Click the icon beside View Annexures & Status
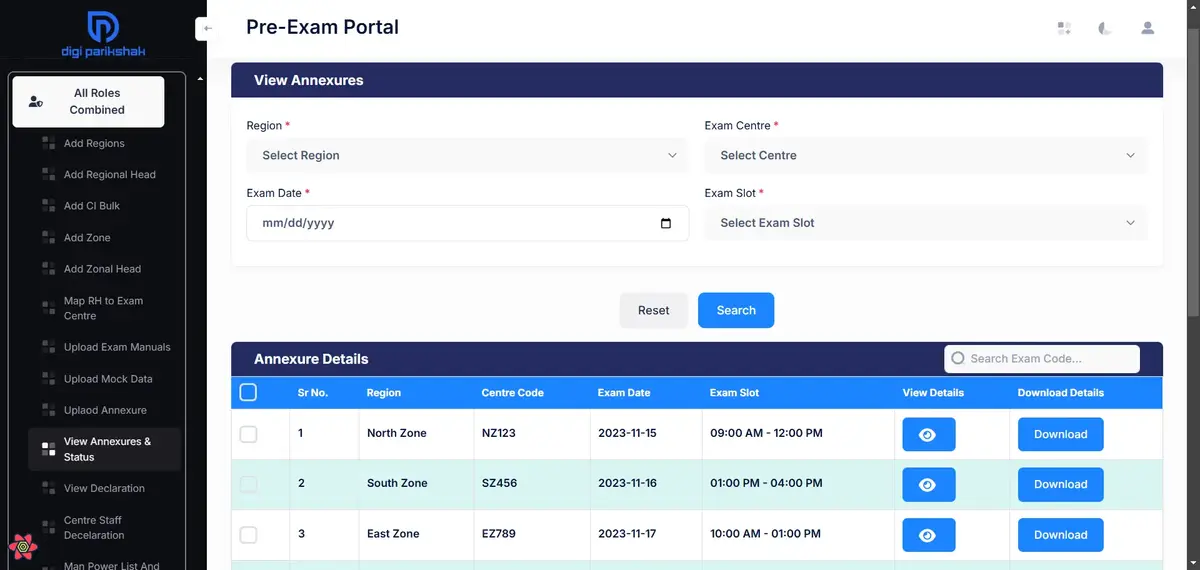Viewport: 1200px width, 570px height. tap(48, 449)
